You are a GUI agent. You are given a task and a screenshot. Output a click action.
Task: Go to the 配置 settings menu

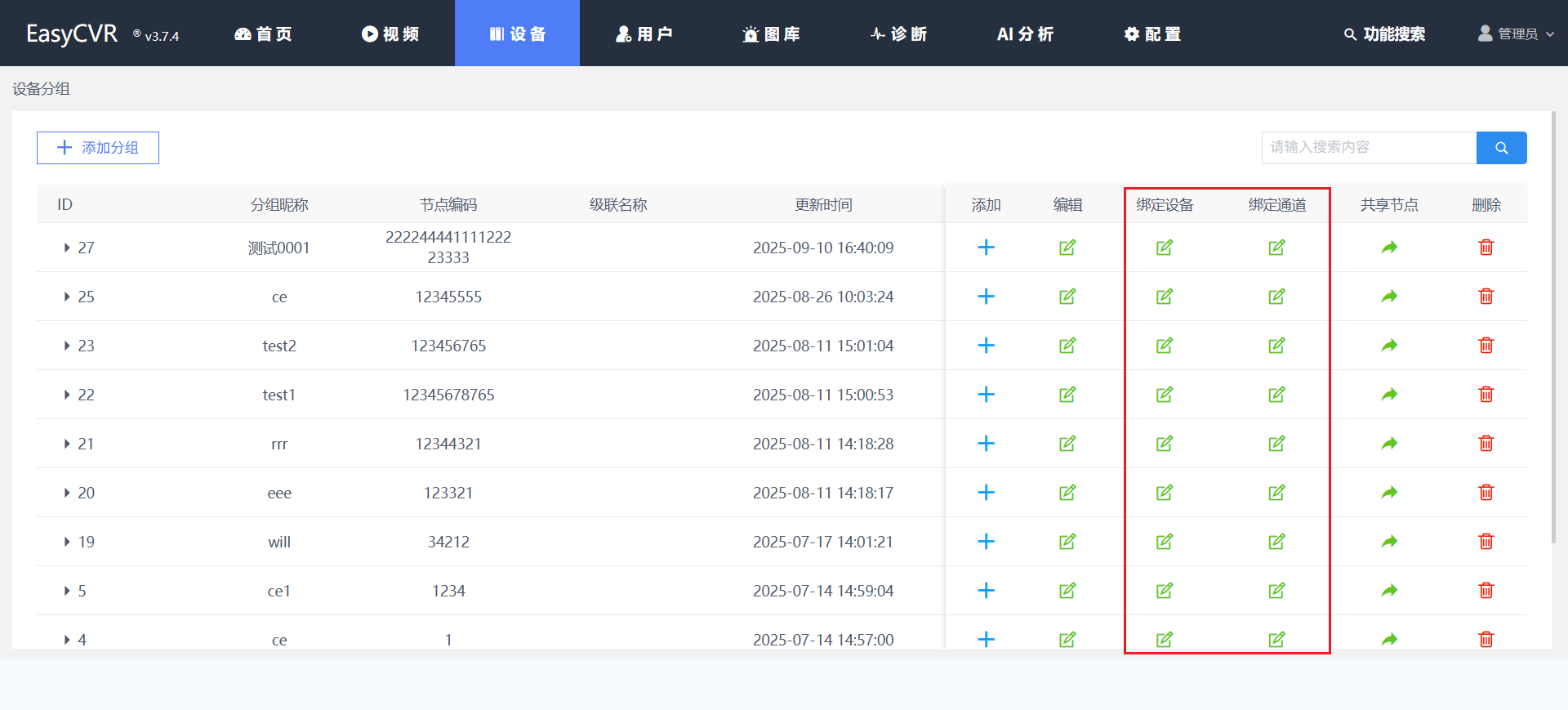[x=1152, y=33]
